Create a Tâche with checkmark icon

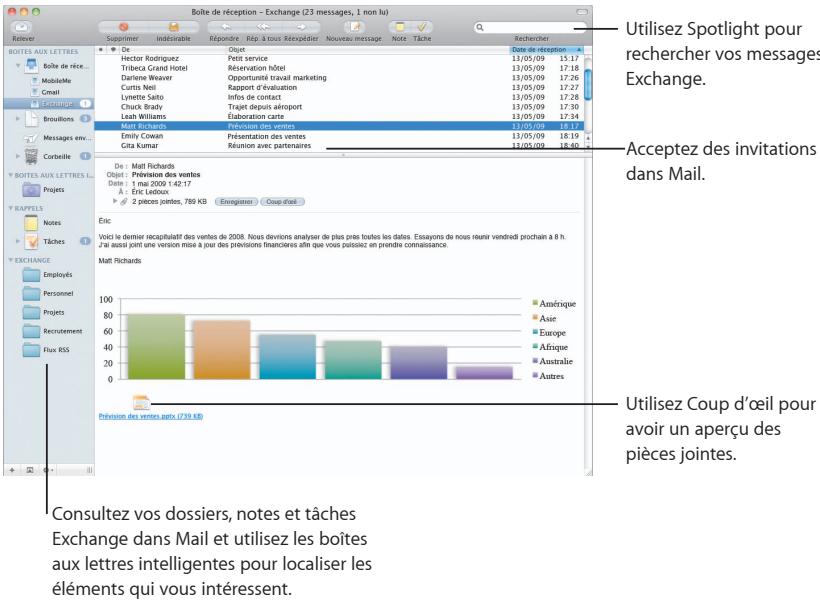click(x=422, y=27)
